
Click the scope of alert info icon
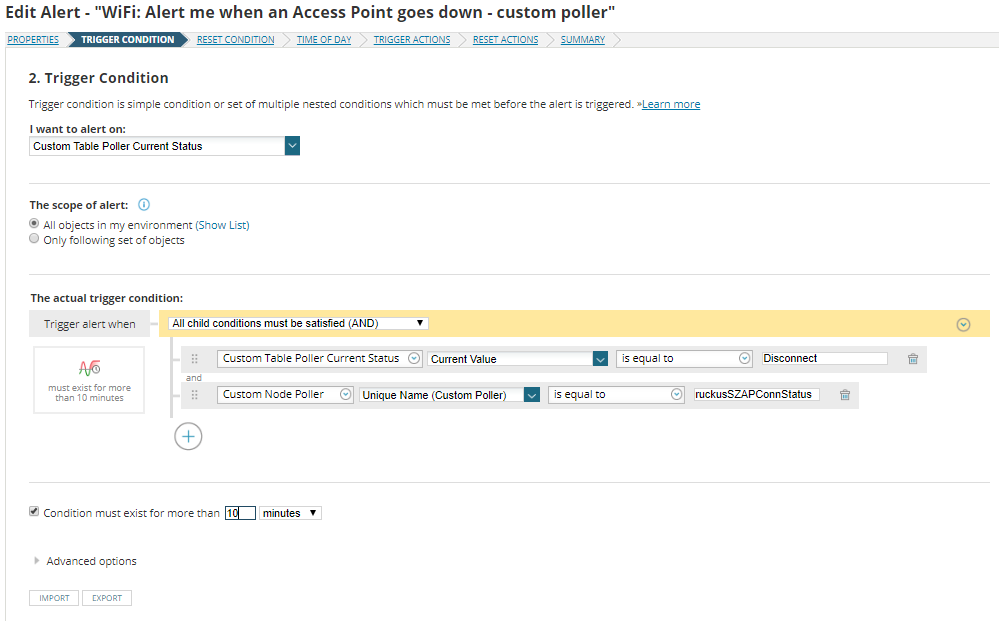pos(144,204)
